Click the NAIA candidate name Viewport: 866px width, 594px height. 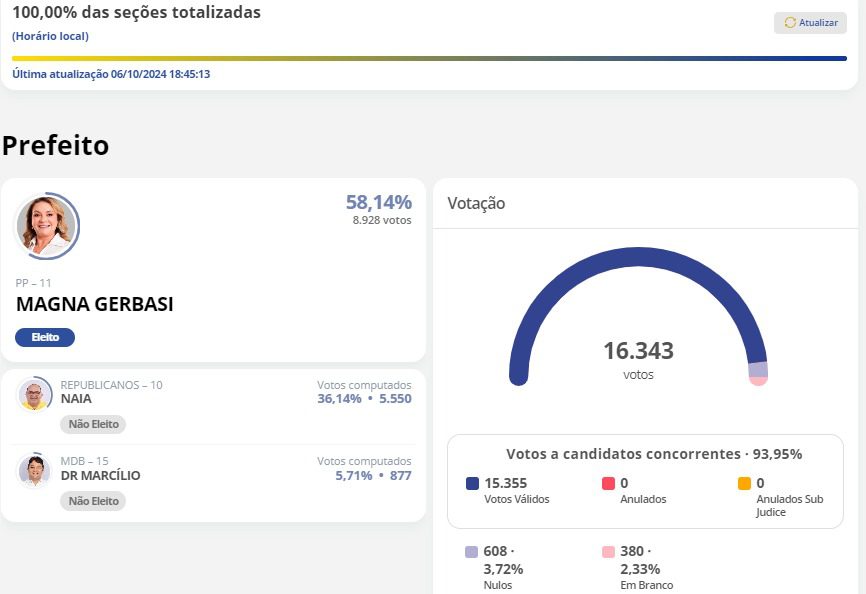coord(76,399)
